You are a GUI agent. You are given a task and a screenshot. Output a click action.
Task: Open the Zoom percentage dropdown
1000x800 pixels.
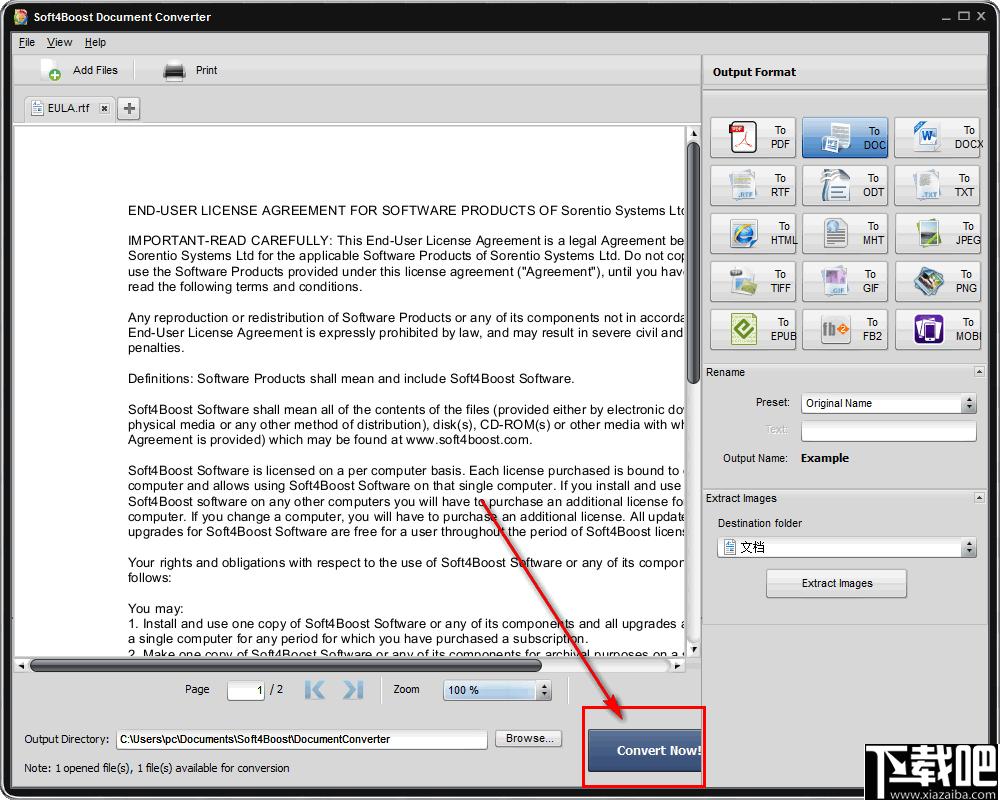pos(497,690)
